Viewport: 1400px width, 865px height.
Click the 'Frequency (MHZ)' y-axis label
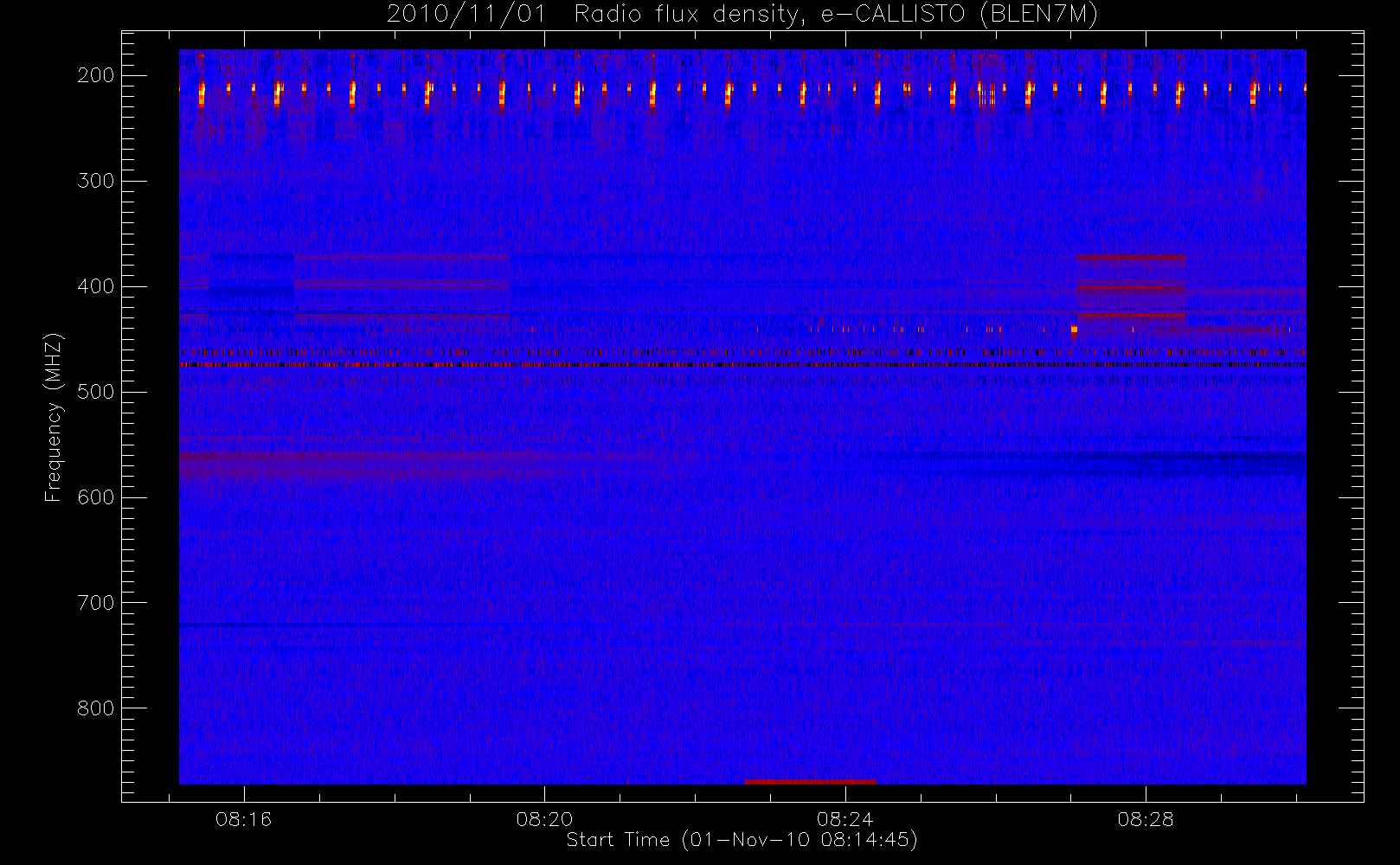tap(54, 417)
